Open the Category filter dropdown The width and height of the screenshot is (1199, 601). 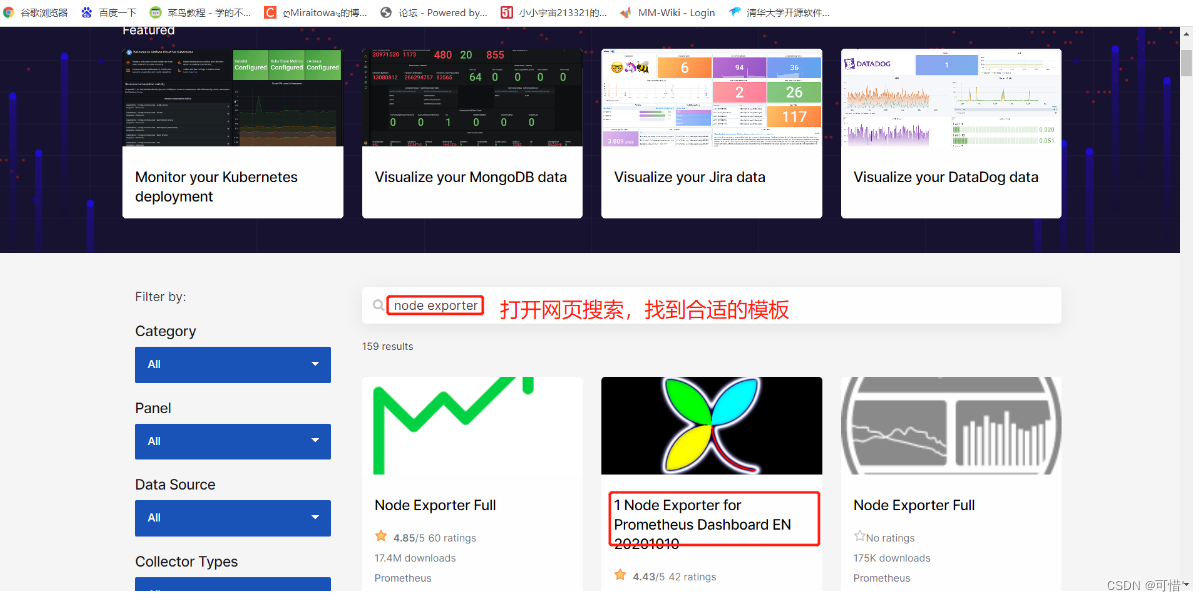pyautogui.click(x=232, y=365)
